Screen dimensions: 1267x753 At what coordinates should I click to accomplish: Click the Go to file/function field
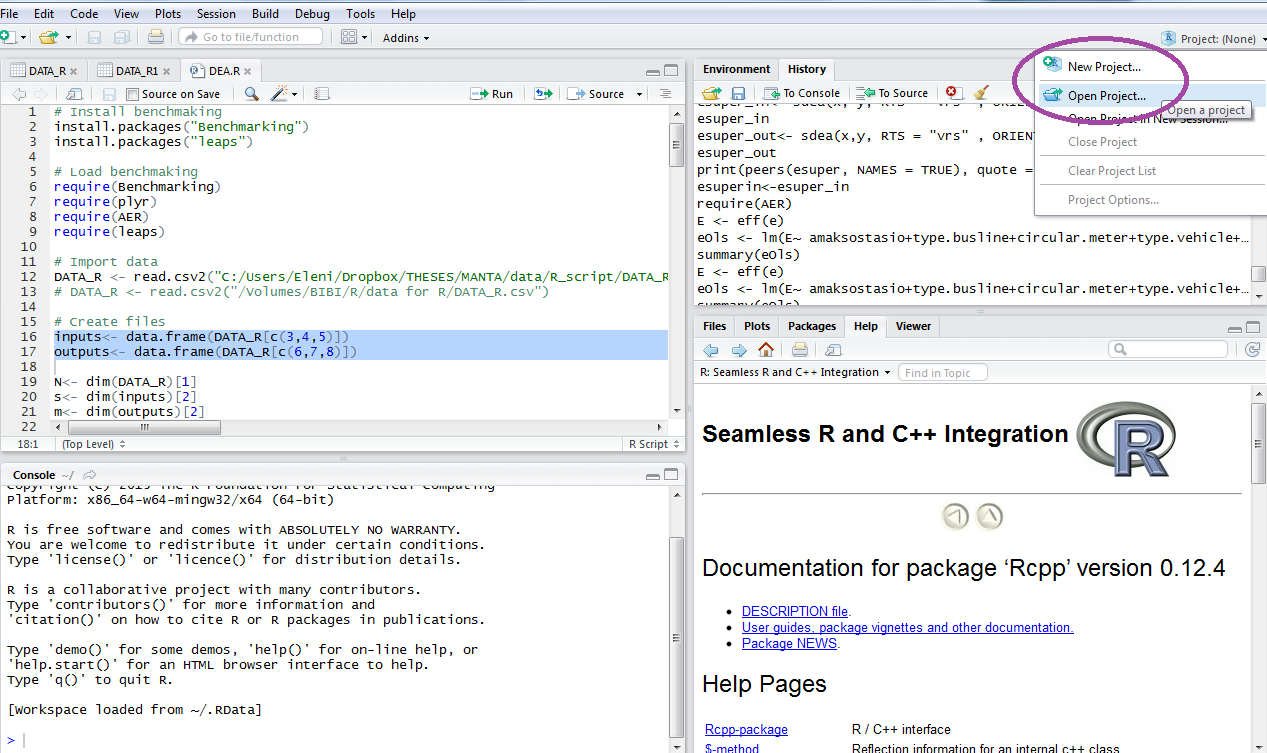pyautogui.click(x=251, y=37)
